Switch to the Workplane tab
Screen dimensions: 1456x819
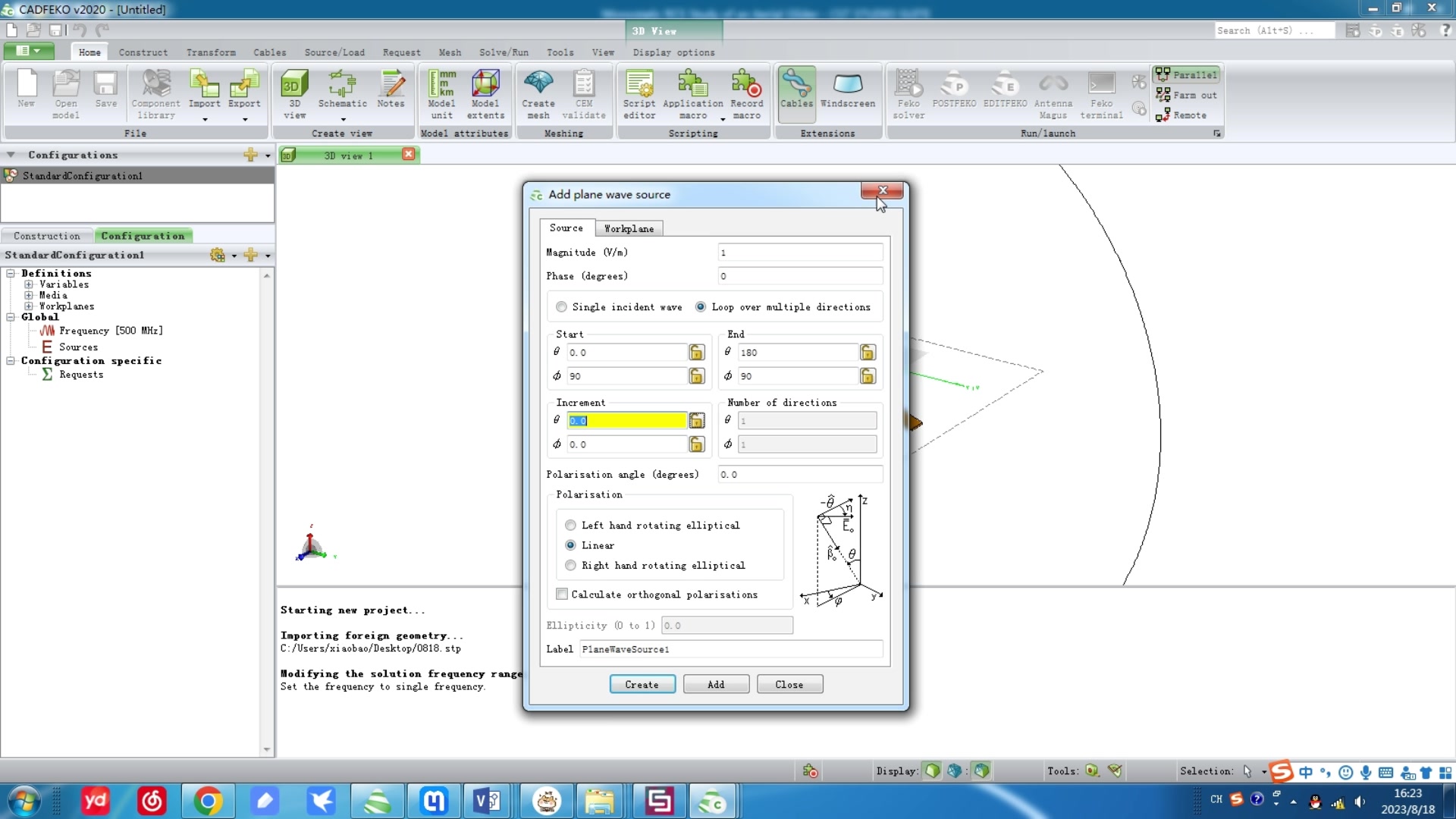click(x=629, y=228)
